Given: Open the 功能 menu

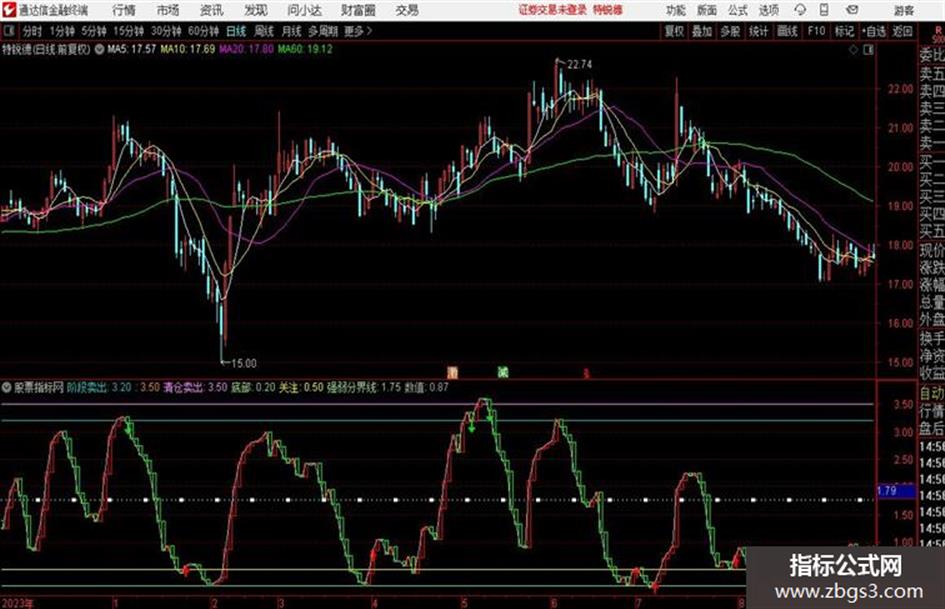Looking at the screenshot, I should [x=676, y=10].
